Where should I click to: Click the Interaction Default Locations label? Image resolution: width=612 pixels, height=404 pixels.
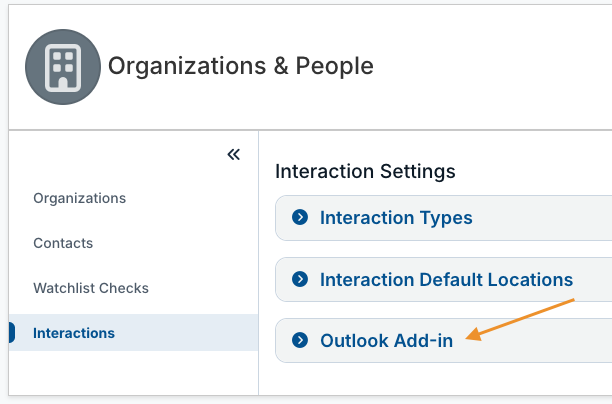click(x=447, y=279)
